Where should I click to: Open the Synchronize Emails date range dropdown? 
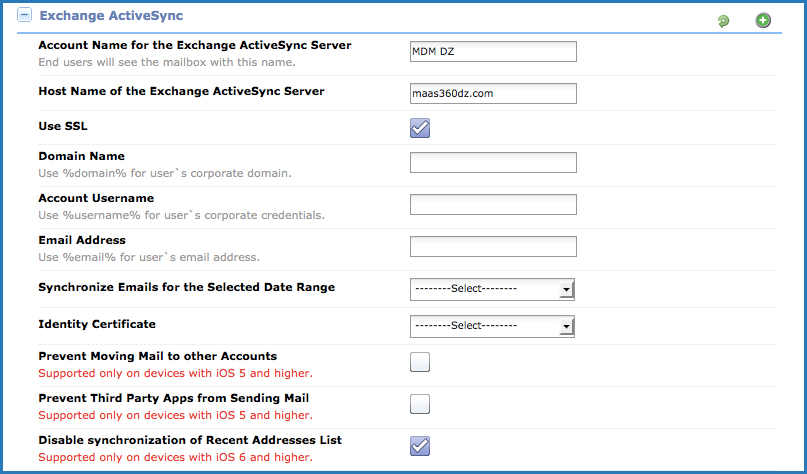point(492,289)
